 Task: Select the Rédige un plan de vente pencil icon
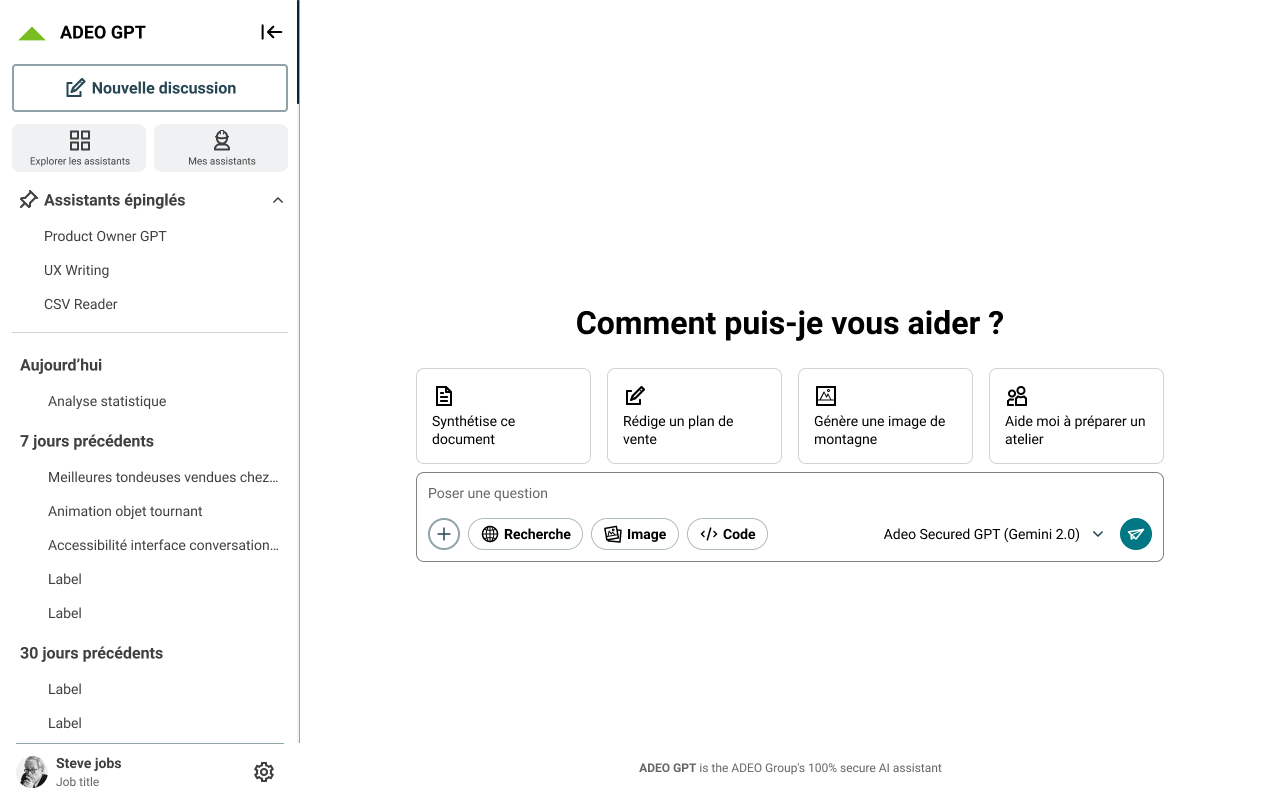634,395
